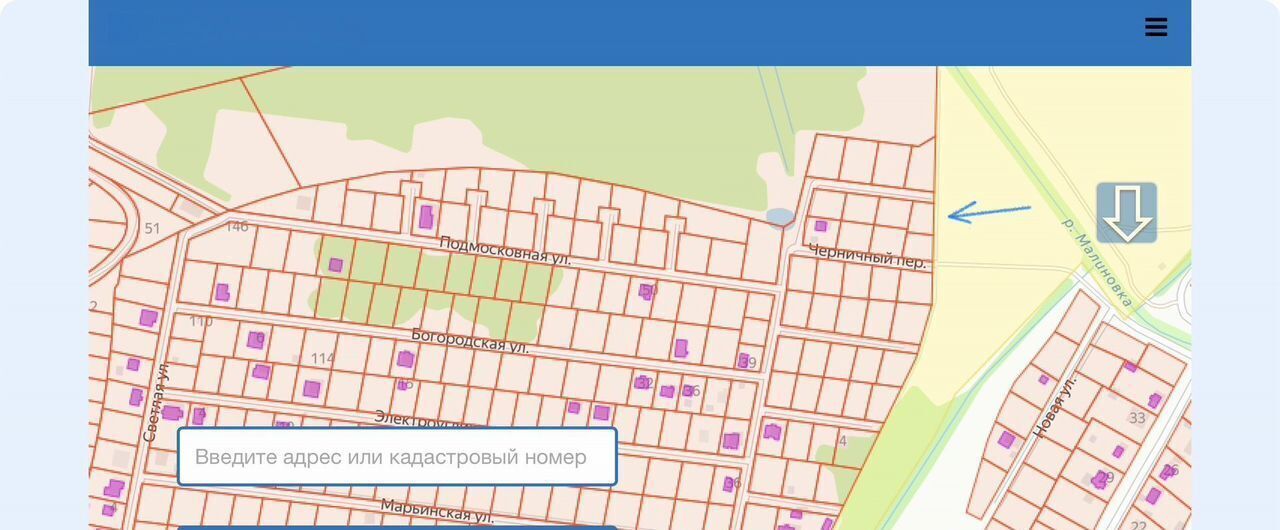This screenshot has height=530, width=1280.
Task: Click the 'Богородская ул.' street label
Action: [x=470, y=340]
